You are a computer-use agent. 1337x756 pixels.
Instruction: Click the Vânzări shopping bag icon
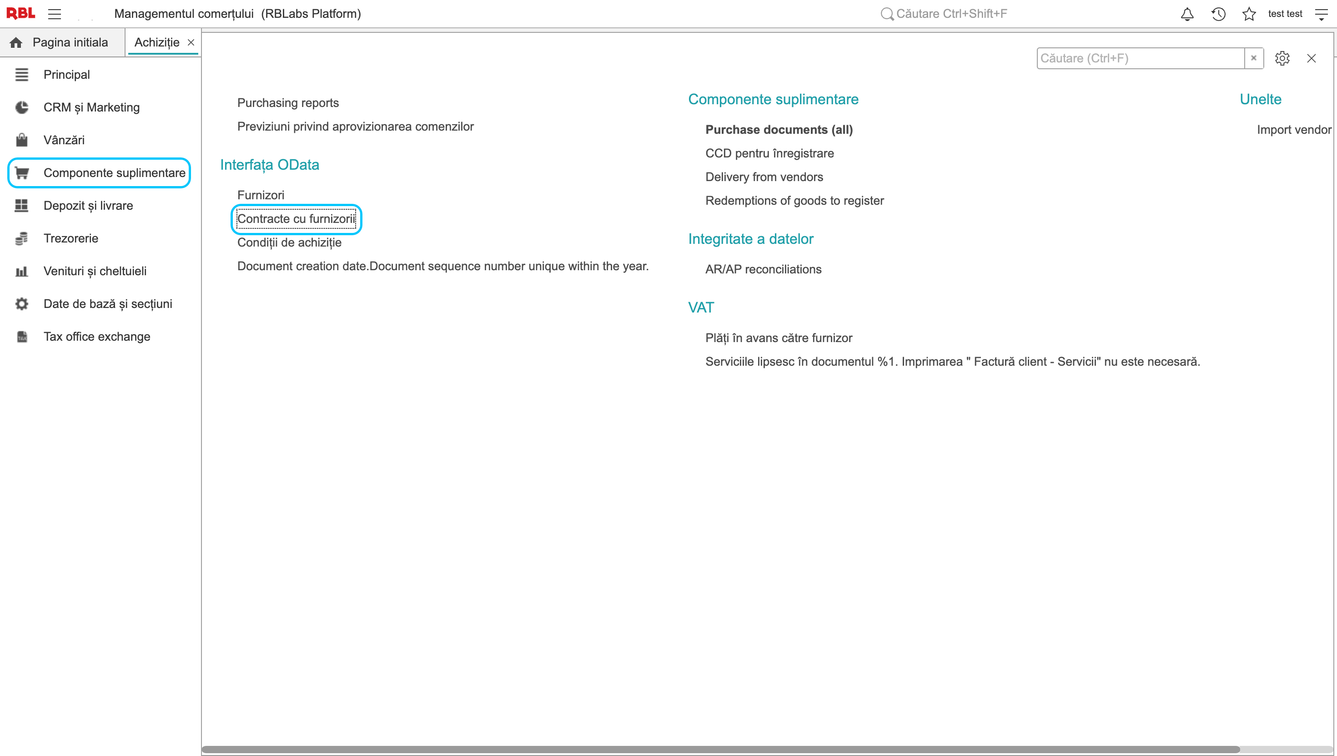pyautogui.click(x=22, y=140)
